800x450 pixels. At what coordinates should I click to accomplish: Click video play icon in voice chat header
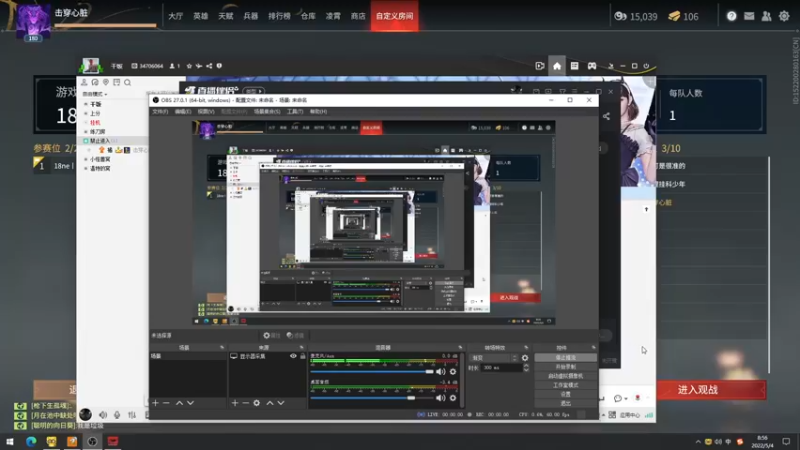point(540,66)
